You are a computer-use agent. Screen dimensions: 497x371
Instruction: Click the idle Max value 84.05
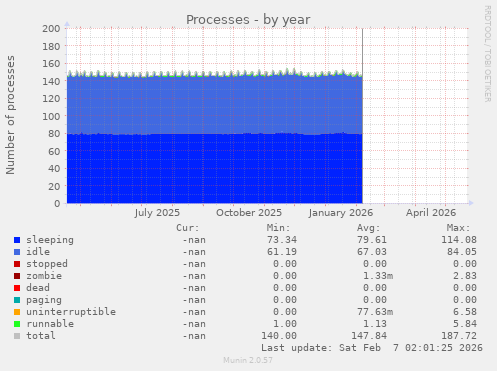point(462,252)
